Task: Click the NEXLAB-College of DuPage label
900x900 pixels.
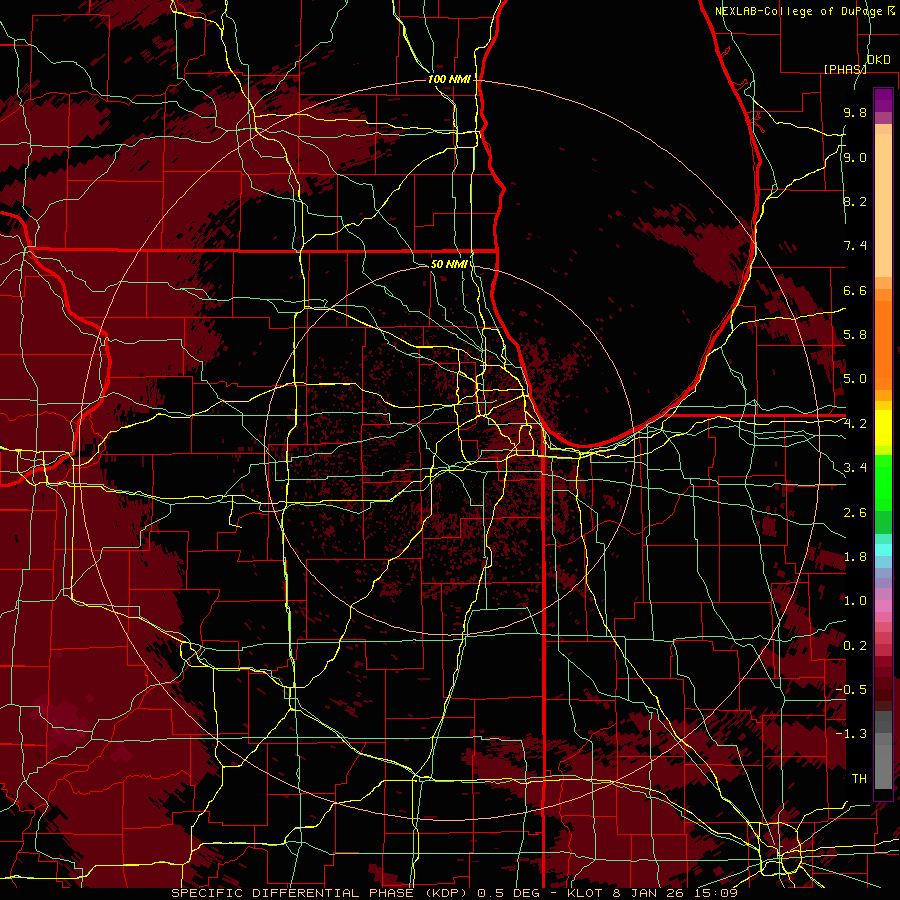Action: [801, 11]
